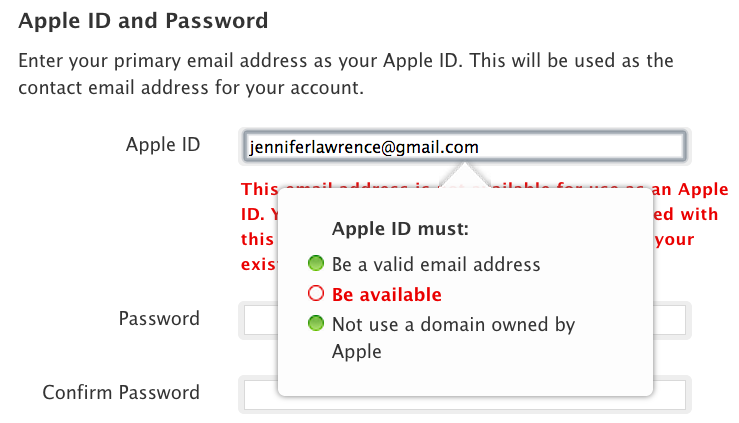739x423 pixels.
Task: Click the green icon beside Apple domain rule
Action: (316, 324)
